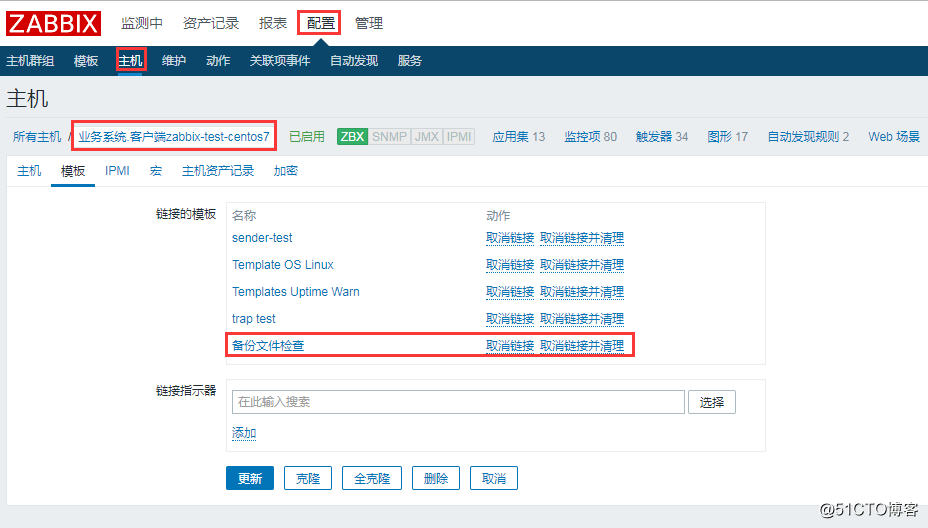Click the ZABBIX logo
Image resolution: width=928 pixels, height=528 pixels.
53,24
